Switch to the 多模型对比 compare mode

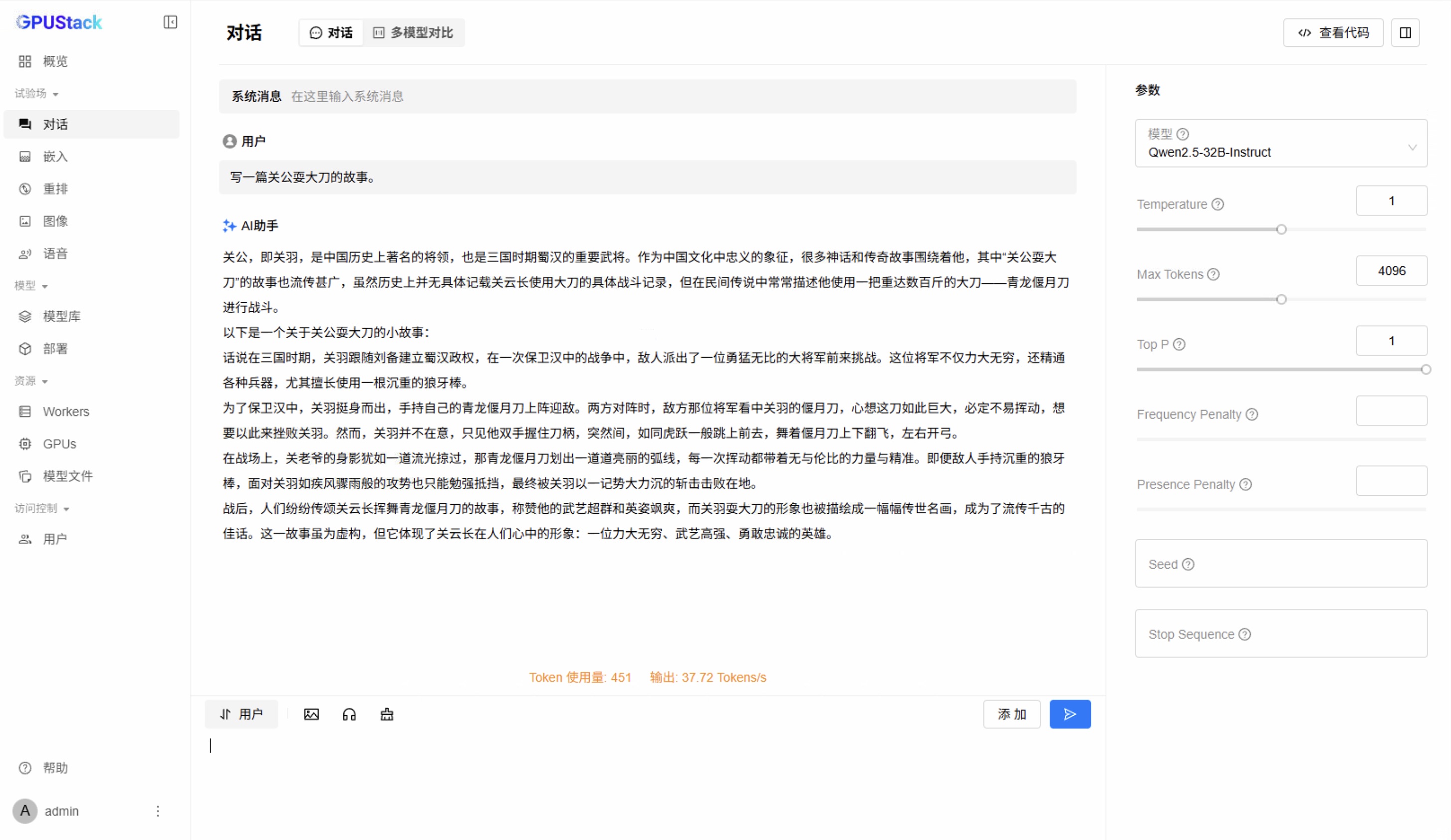pos(414,33)
